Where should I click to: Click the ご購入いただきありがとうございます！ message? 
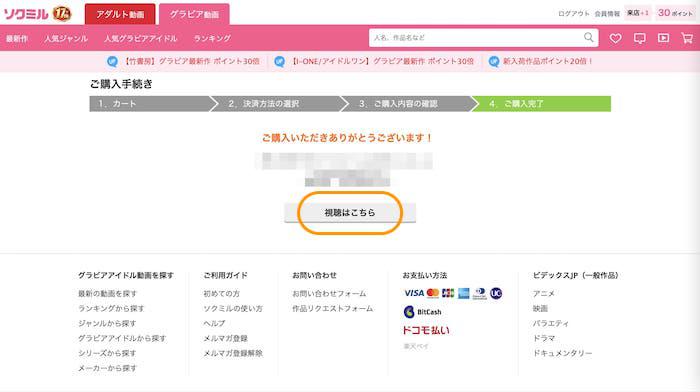(x=348, y=138)
